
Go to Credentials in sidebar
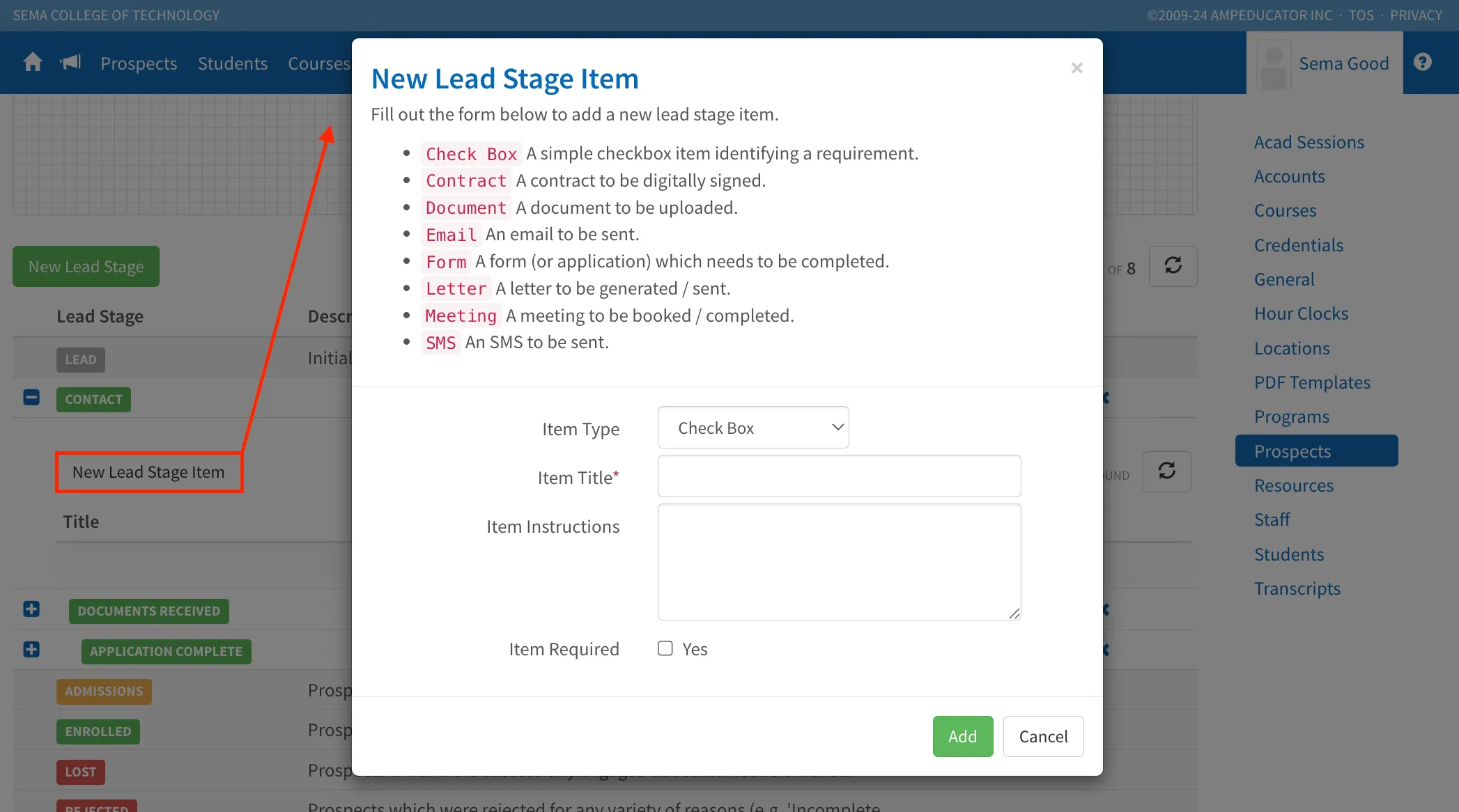[1299, 245]
